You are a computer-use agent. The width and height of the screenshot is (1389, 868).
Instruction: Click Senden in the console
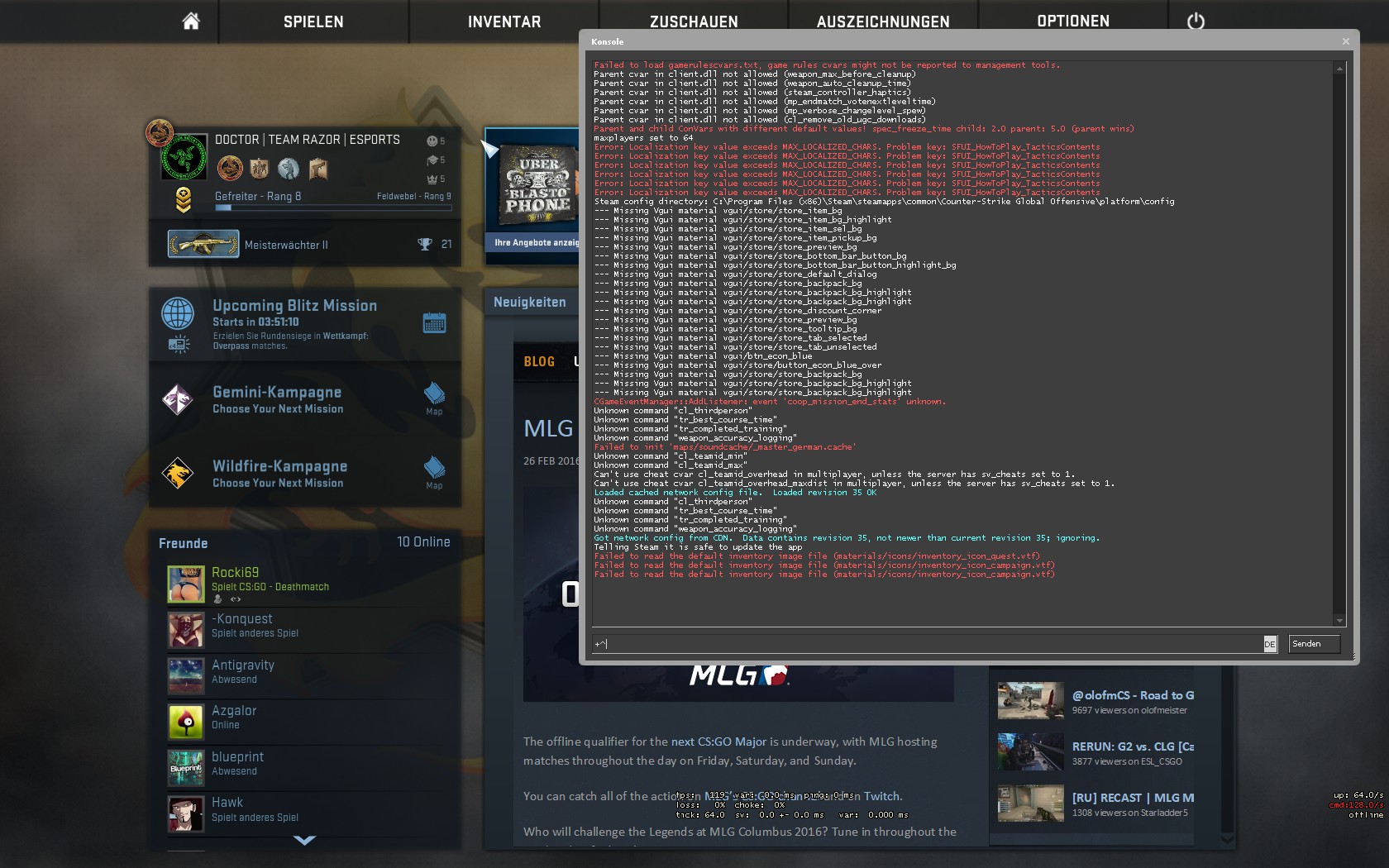[x=1314, y=644]
